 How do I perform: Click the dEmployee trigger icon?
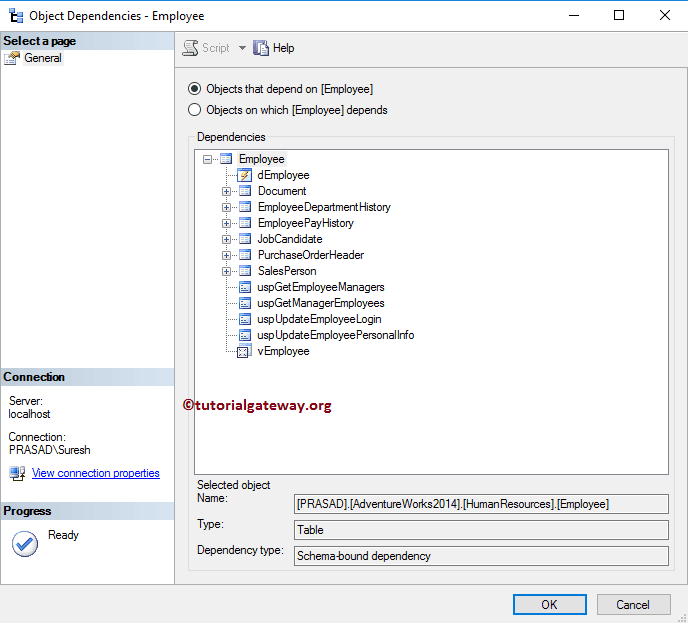click(244, 175)
